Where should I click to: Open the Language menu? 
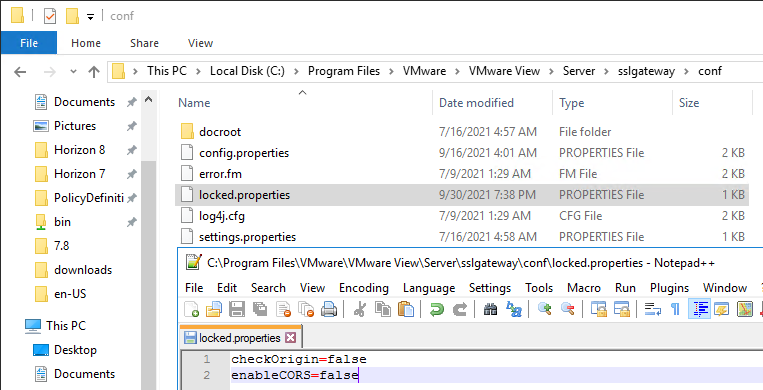(x=429, y=288)
